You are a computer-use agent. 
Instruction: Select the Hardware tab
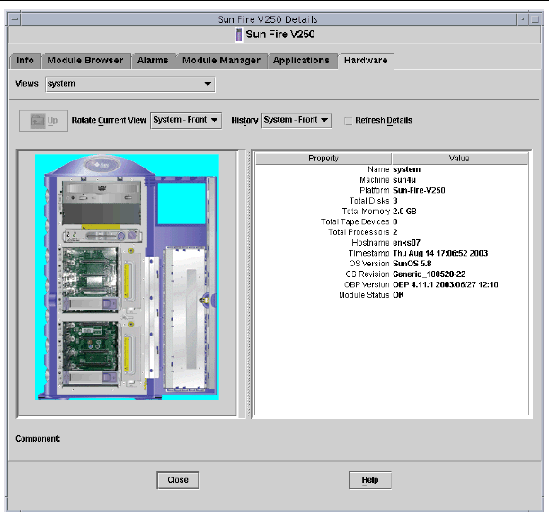[366, 61]
